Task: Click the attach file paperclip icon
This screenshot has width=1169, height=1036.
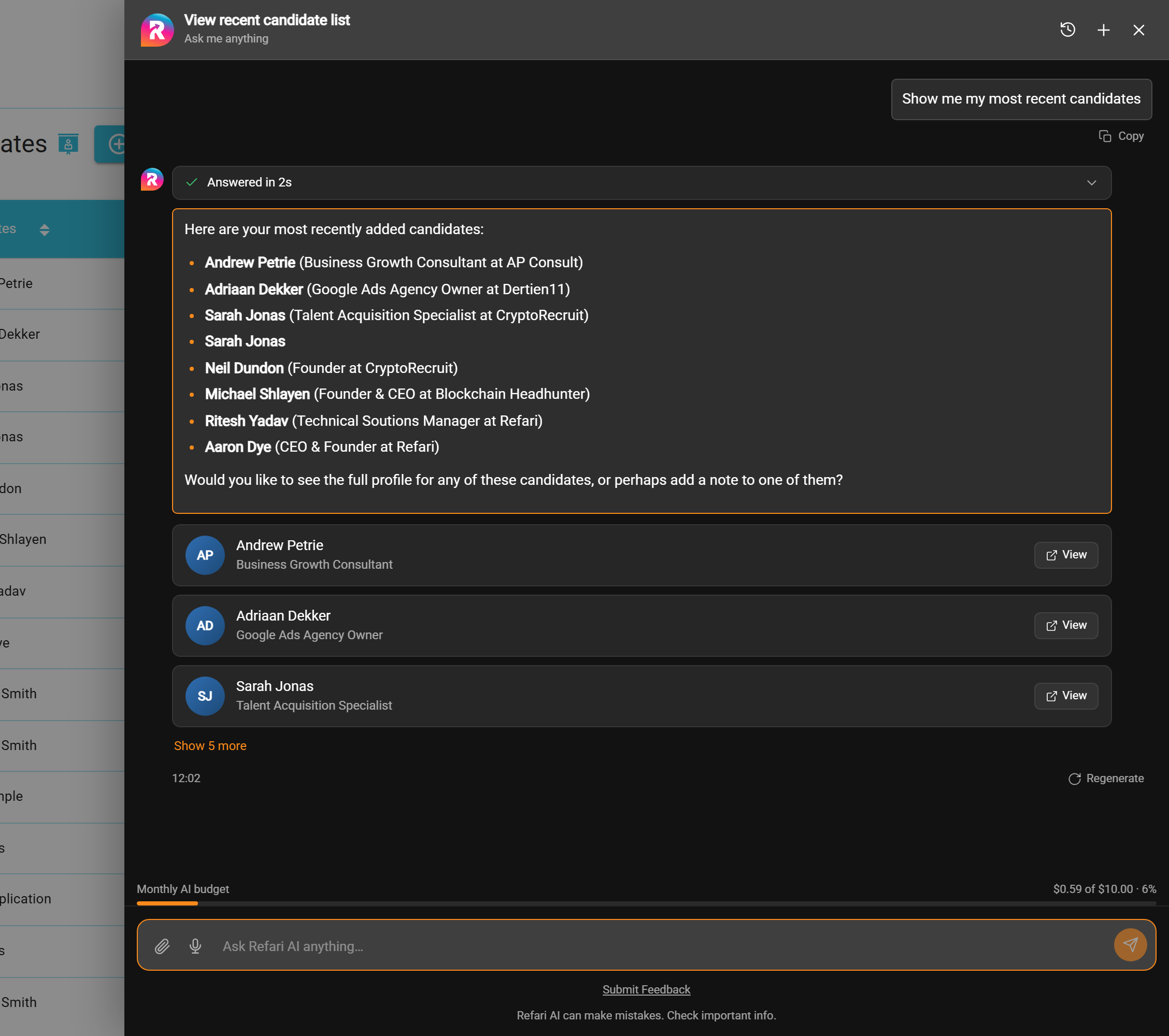Action: pos(162,946)
